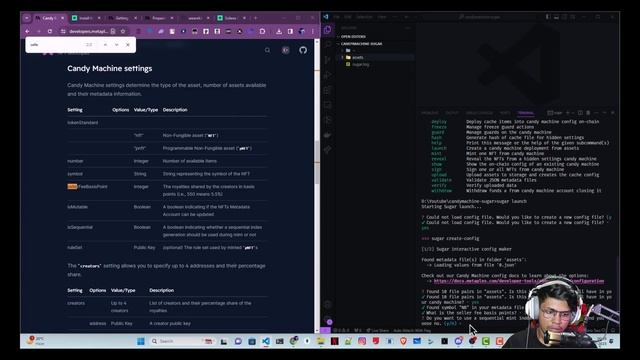Open File Explorer from the taskbar
The height and width of the screenshot is (360, 640).
[321, 341]
